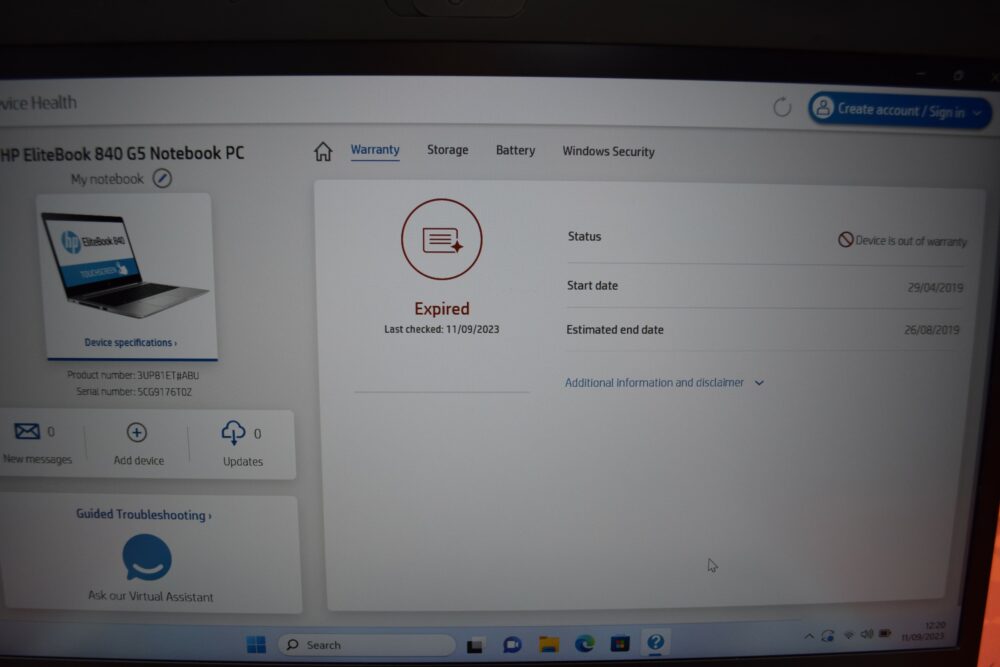Select the Serial number text

click(134, 392)
